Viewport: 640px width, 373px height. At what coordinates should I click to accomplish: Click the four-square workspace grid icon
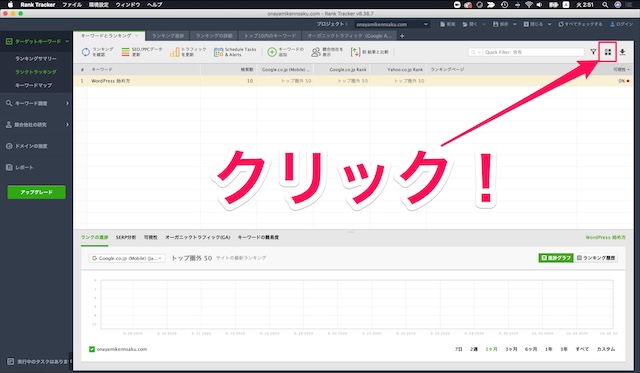tap(608, 52)
